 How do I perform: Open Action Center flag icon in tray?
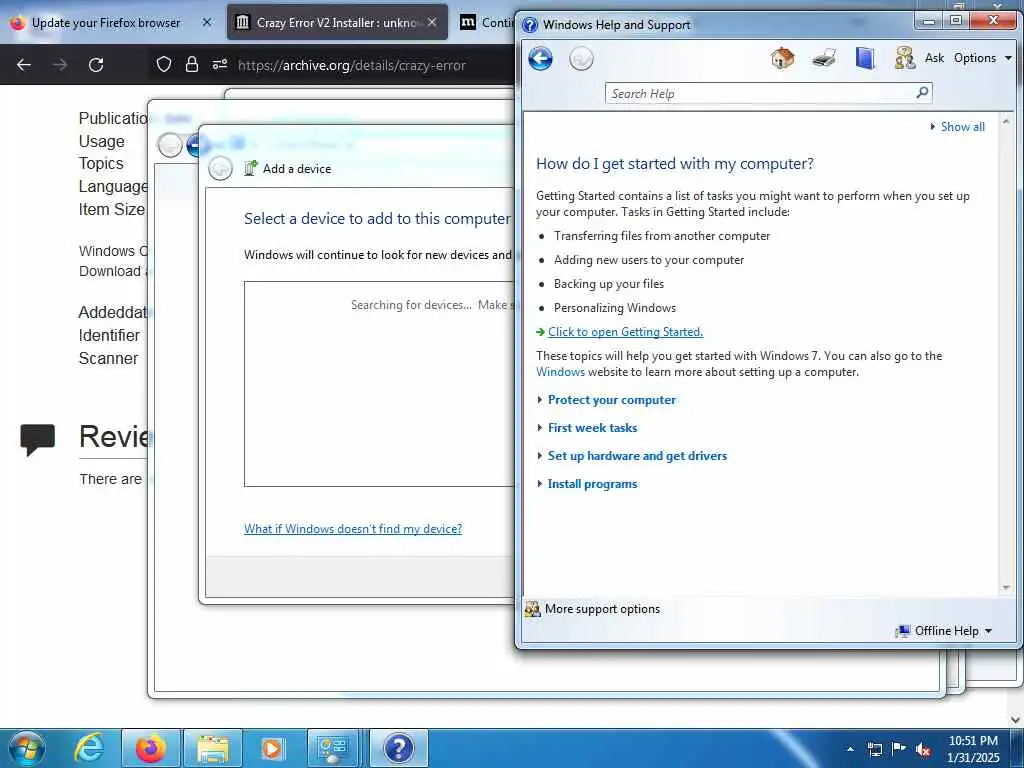[899, 749]
